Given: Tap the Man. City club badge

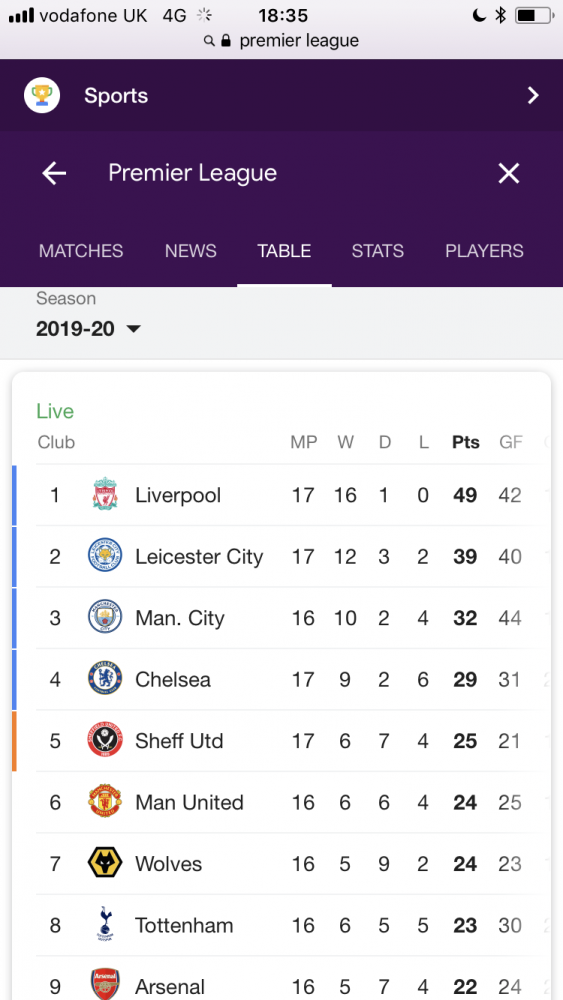Looking at the screenshot, I should pyautogui.click(x=105, y=617).
